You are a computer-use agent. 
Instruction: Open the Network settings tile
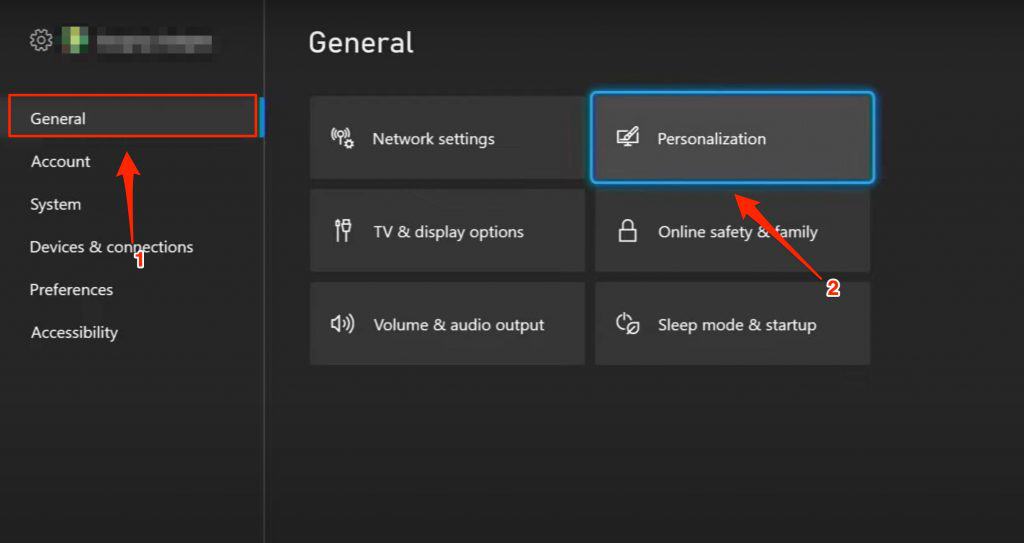(x=447, y=138)
